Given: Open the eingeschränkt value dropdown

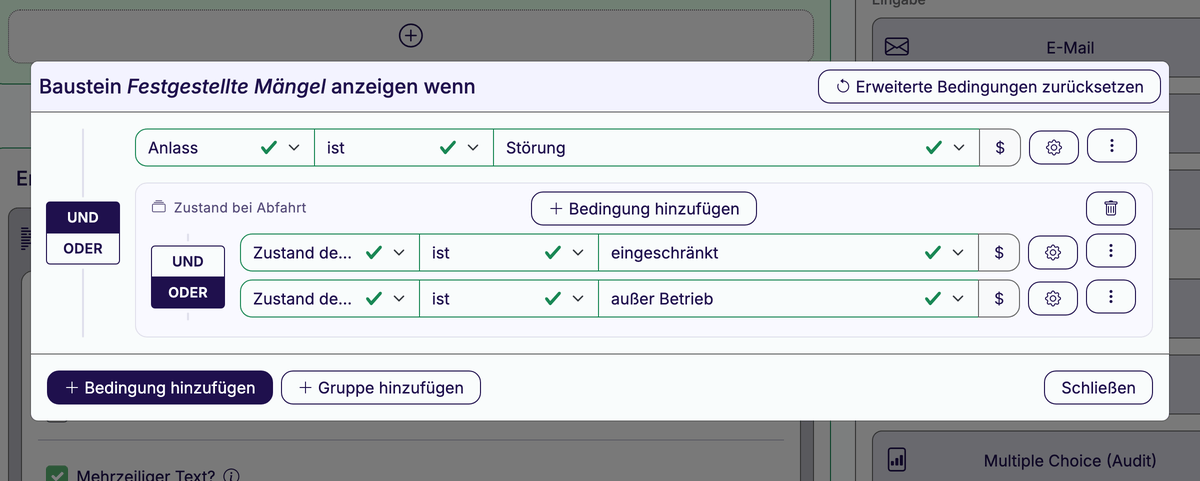Looking at the screenshot, I should pos(789,253).
